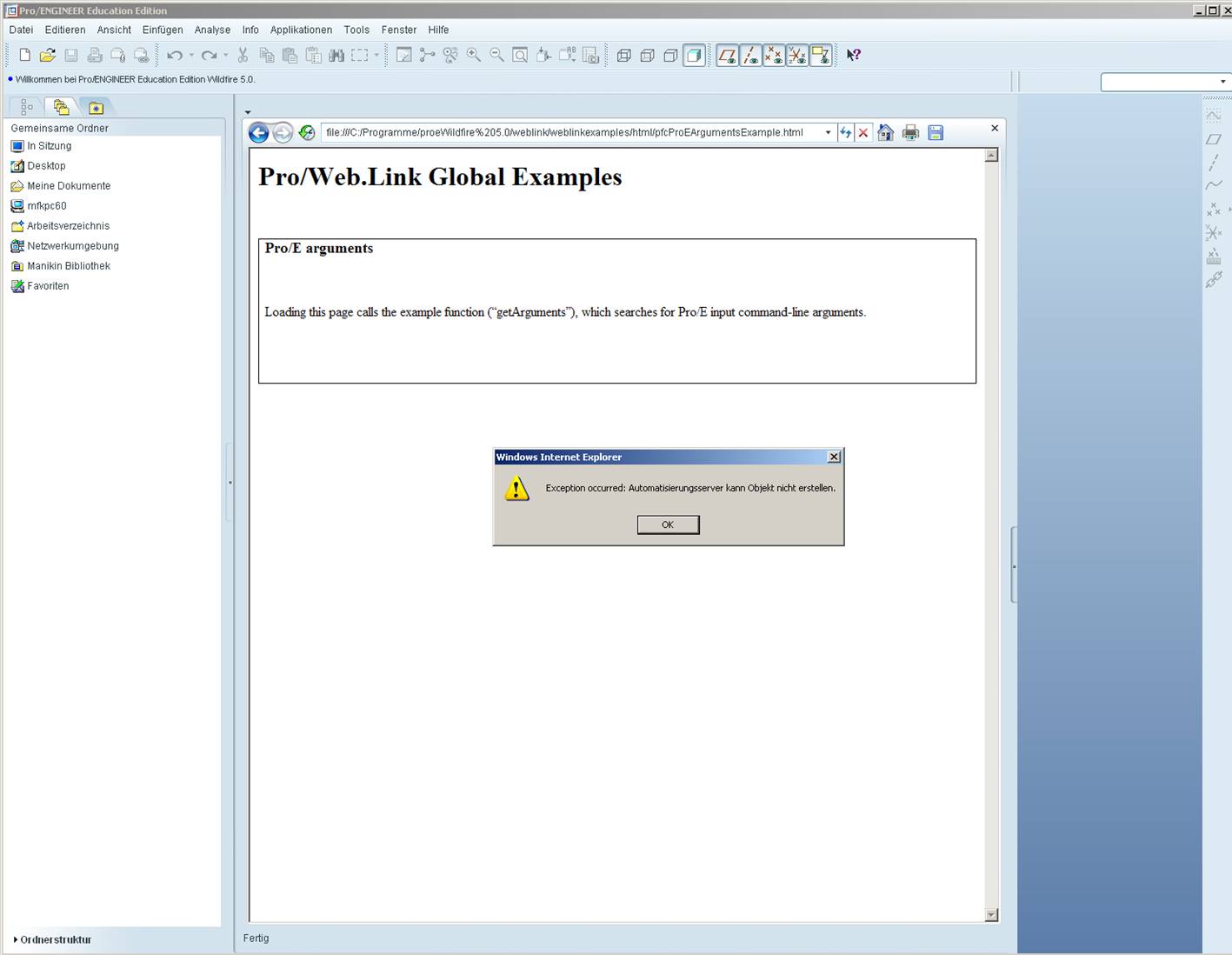
Task: Click the navigator panel collapse handle
Action: (x=230, y=483)
